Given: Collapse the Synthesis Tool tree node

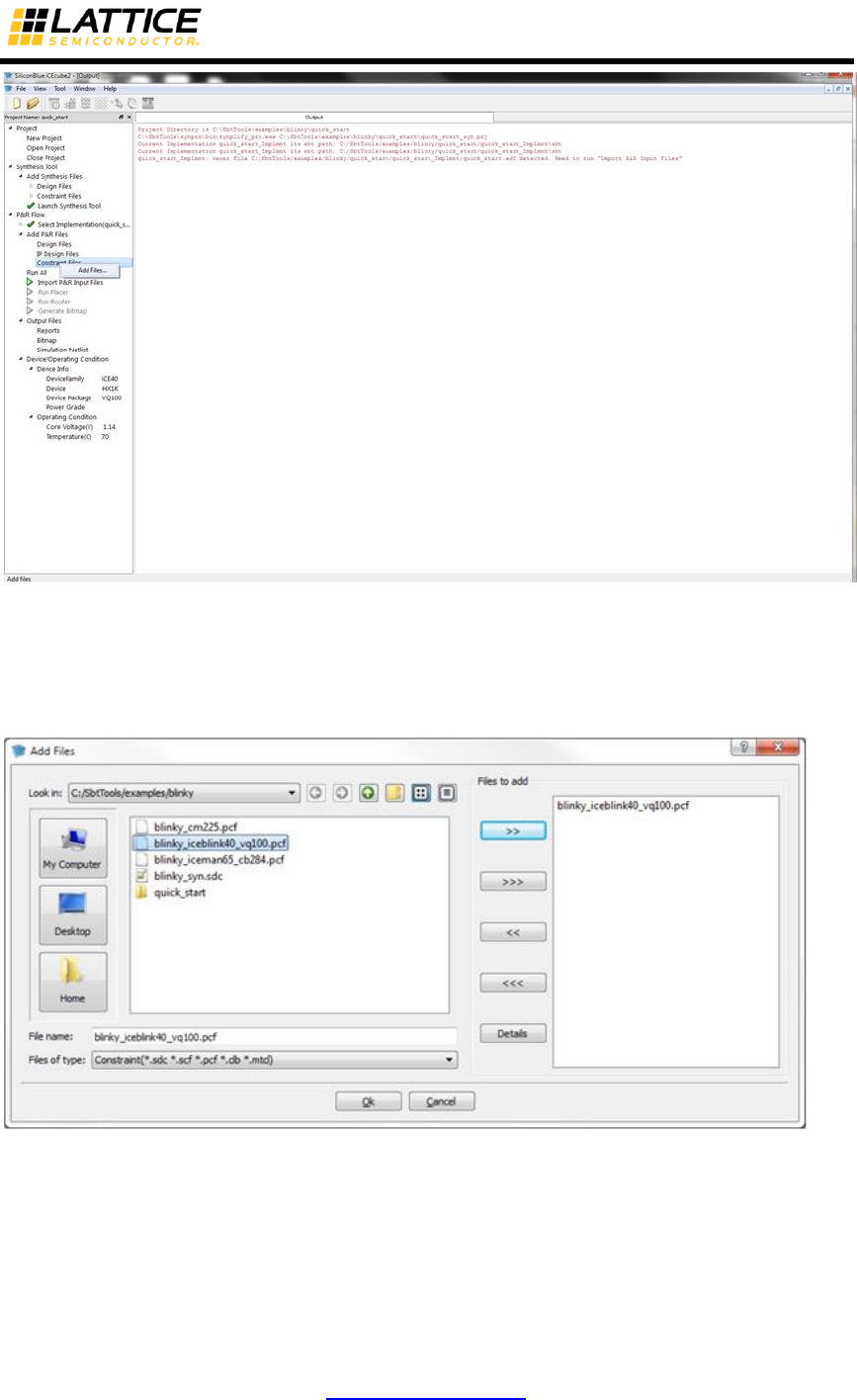Looking at the screenshot, I should (10, 167).
